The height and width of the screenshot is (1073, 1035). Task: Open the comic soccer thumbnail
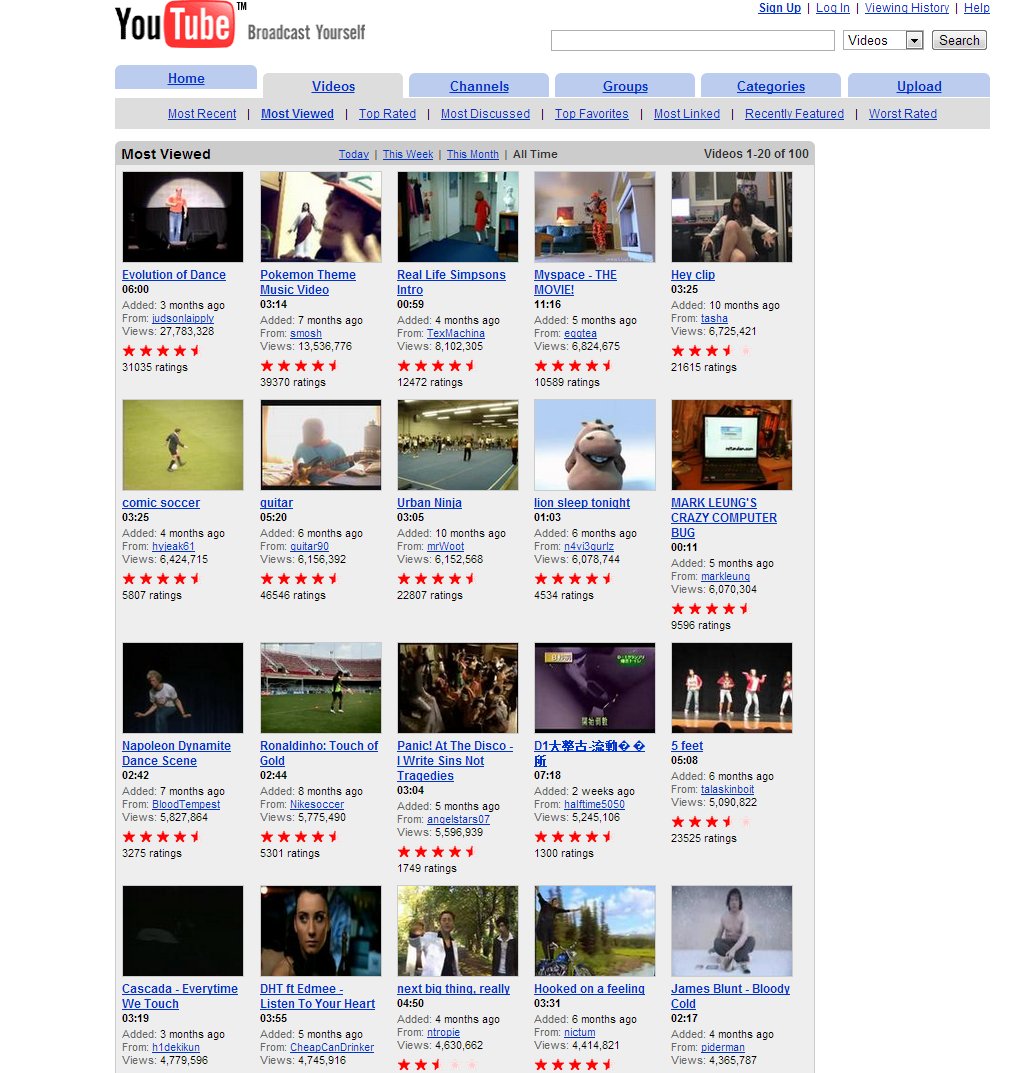[183, 445]
